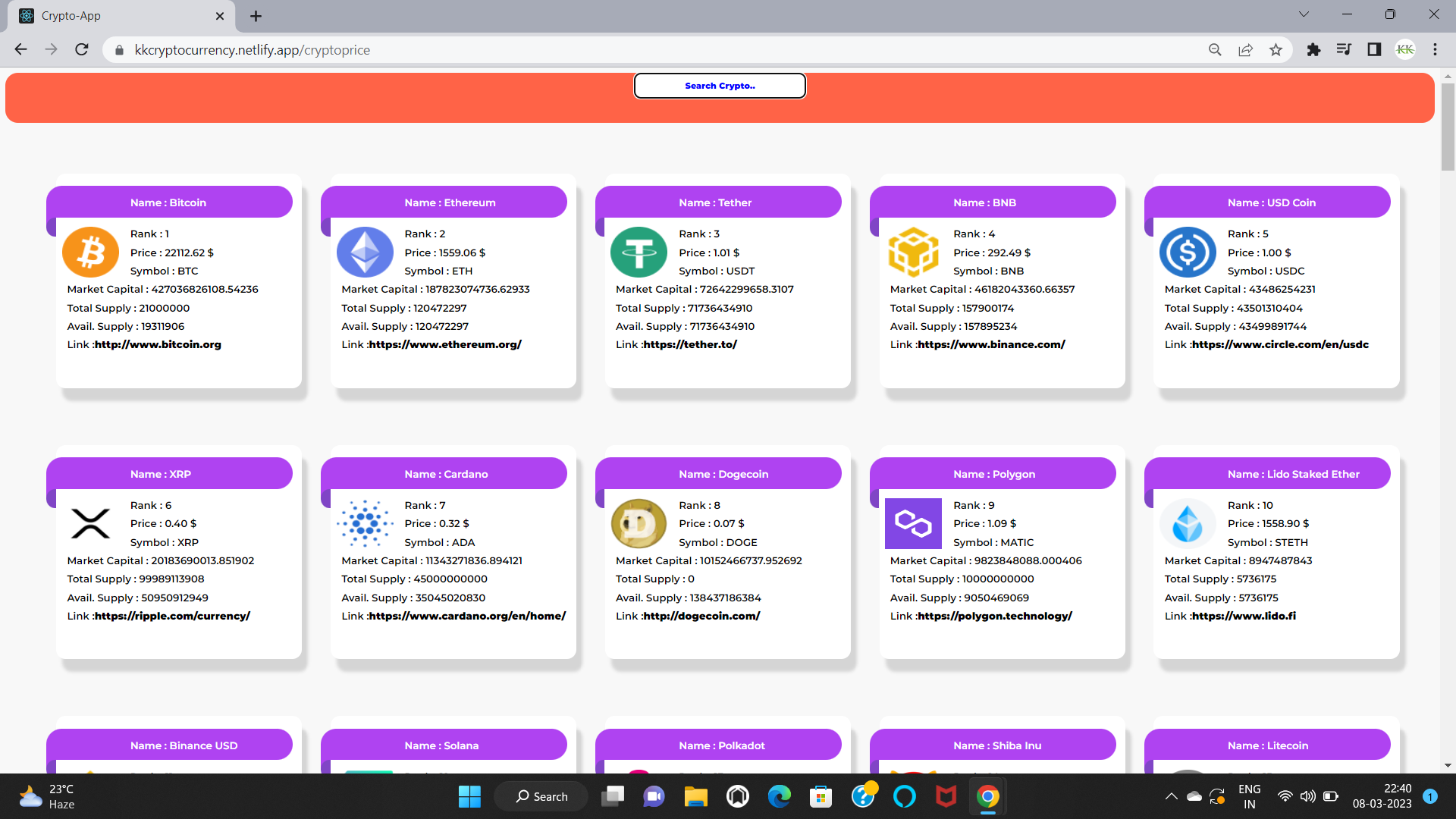Click the purple Polygon logo
Image resolution: width=1456 pixels, height=819 pixels.
[913, 523]
